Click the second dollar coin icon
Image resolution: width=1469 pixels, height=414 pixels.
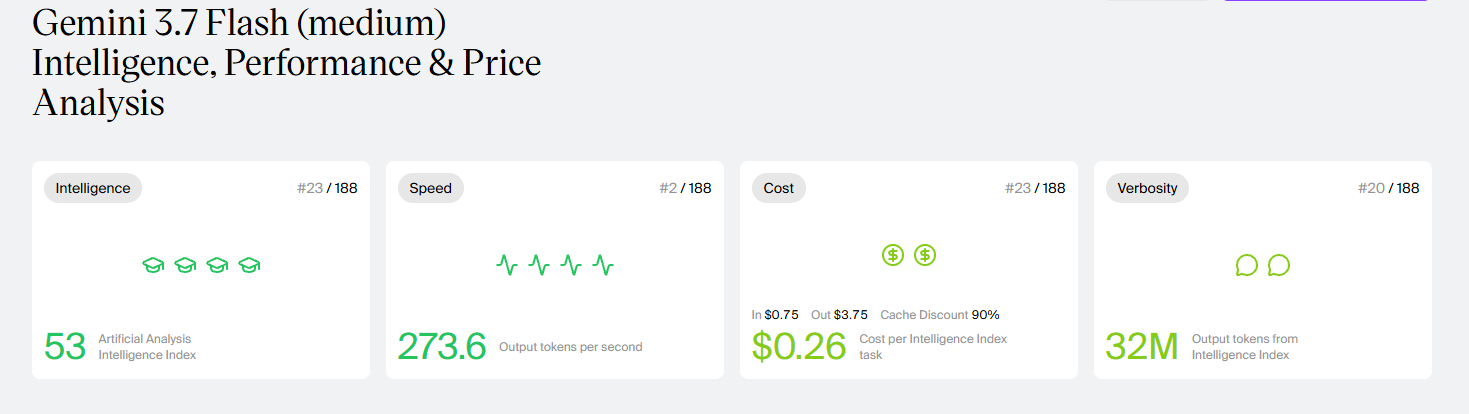pyautogui.click(x=925, y=255)
